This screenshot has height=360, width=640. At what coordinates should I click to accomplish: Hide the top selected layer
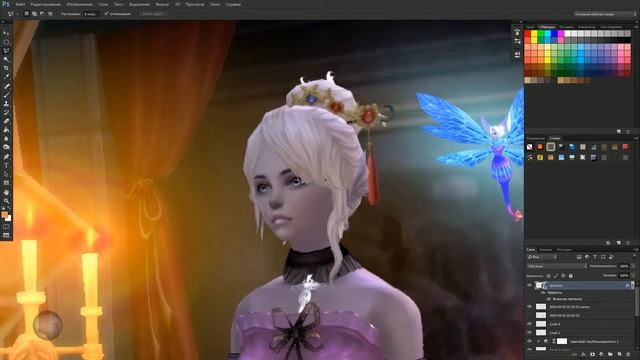[x=529, y=285]
